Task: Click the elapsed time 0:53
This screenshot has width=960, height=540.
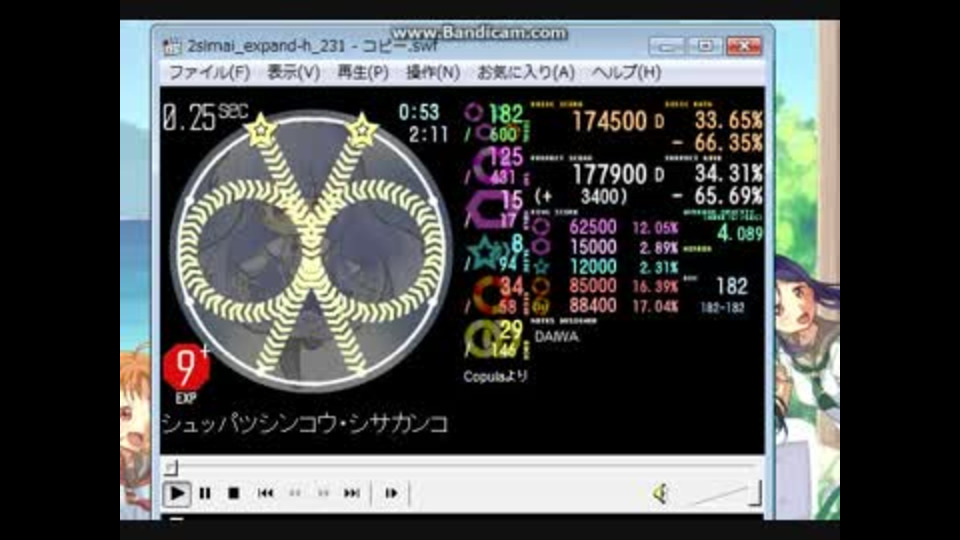Action: pos(419,112)
